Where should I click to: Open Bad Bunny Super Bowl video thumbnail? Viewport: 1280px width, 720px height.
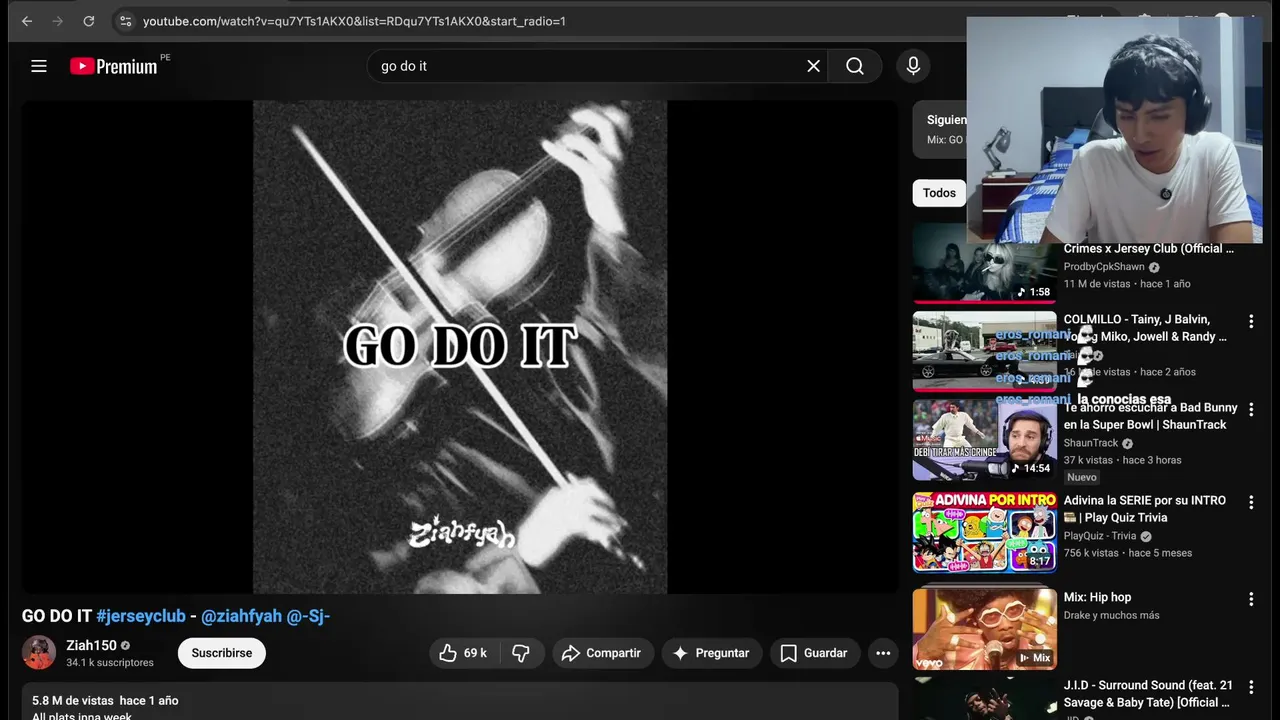984,440
